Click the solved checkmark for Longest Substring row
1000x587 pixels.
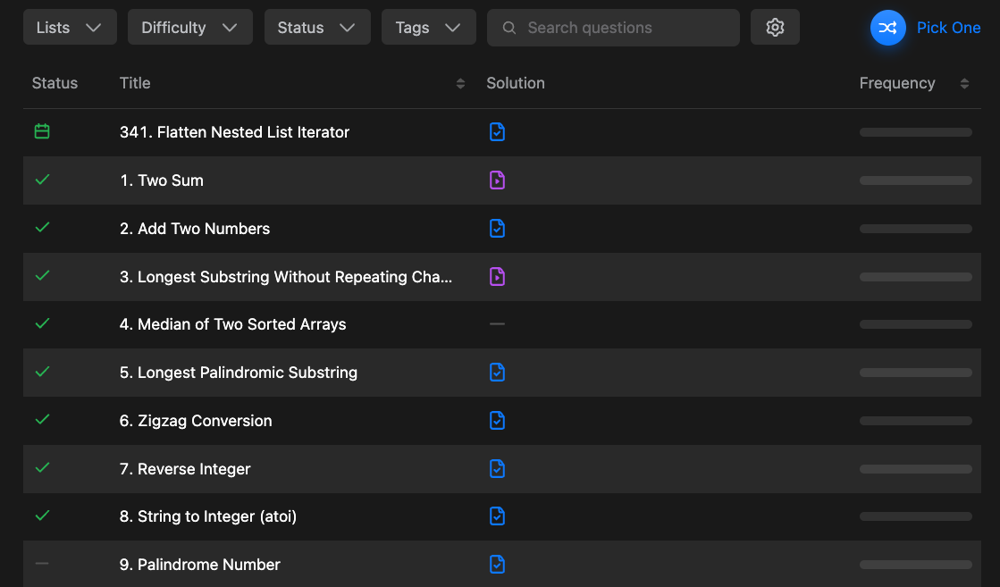(42, 276)
